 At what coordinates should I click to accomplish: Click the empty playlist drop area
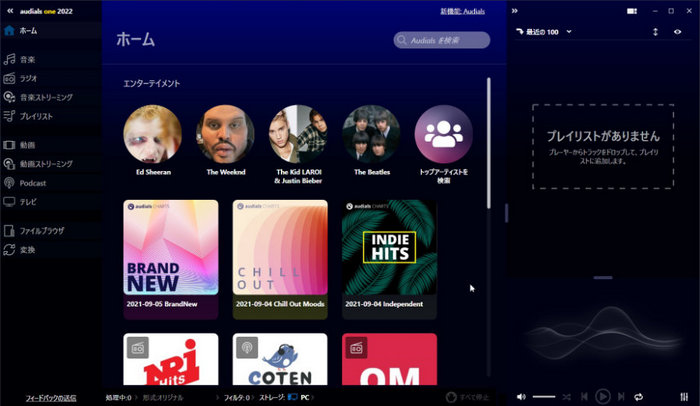(x=603, y=146)
